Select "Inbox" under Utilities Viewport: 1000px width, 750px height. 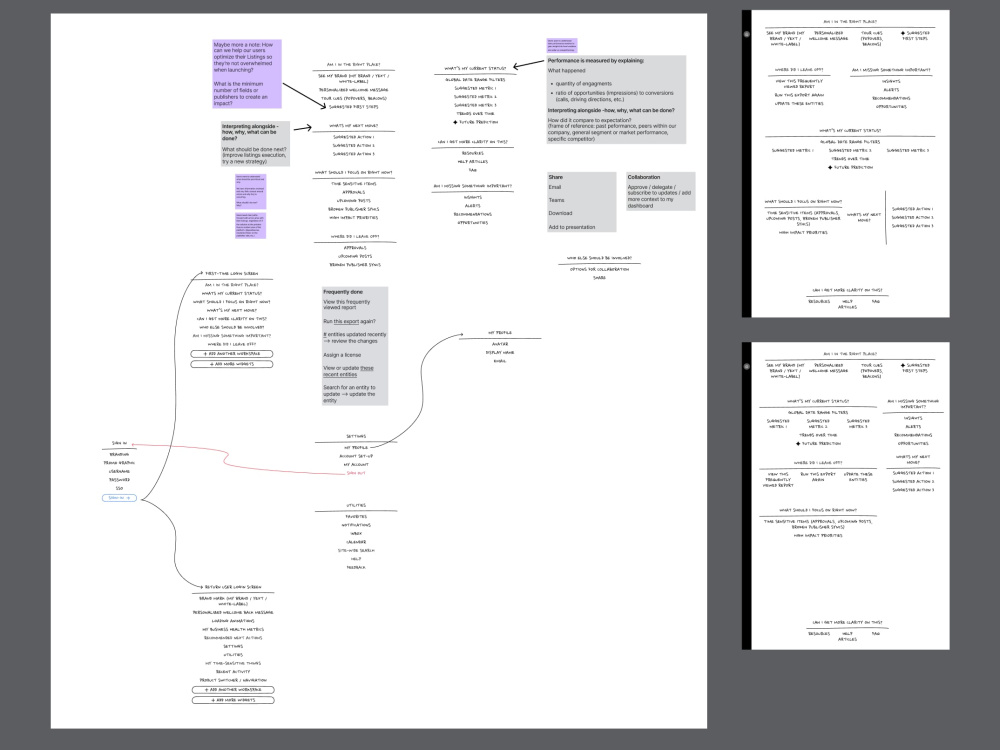356,533
